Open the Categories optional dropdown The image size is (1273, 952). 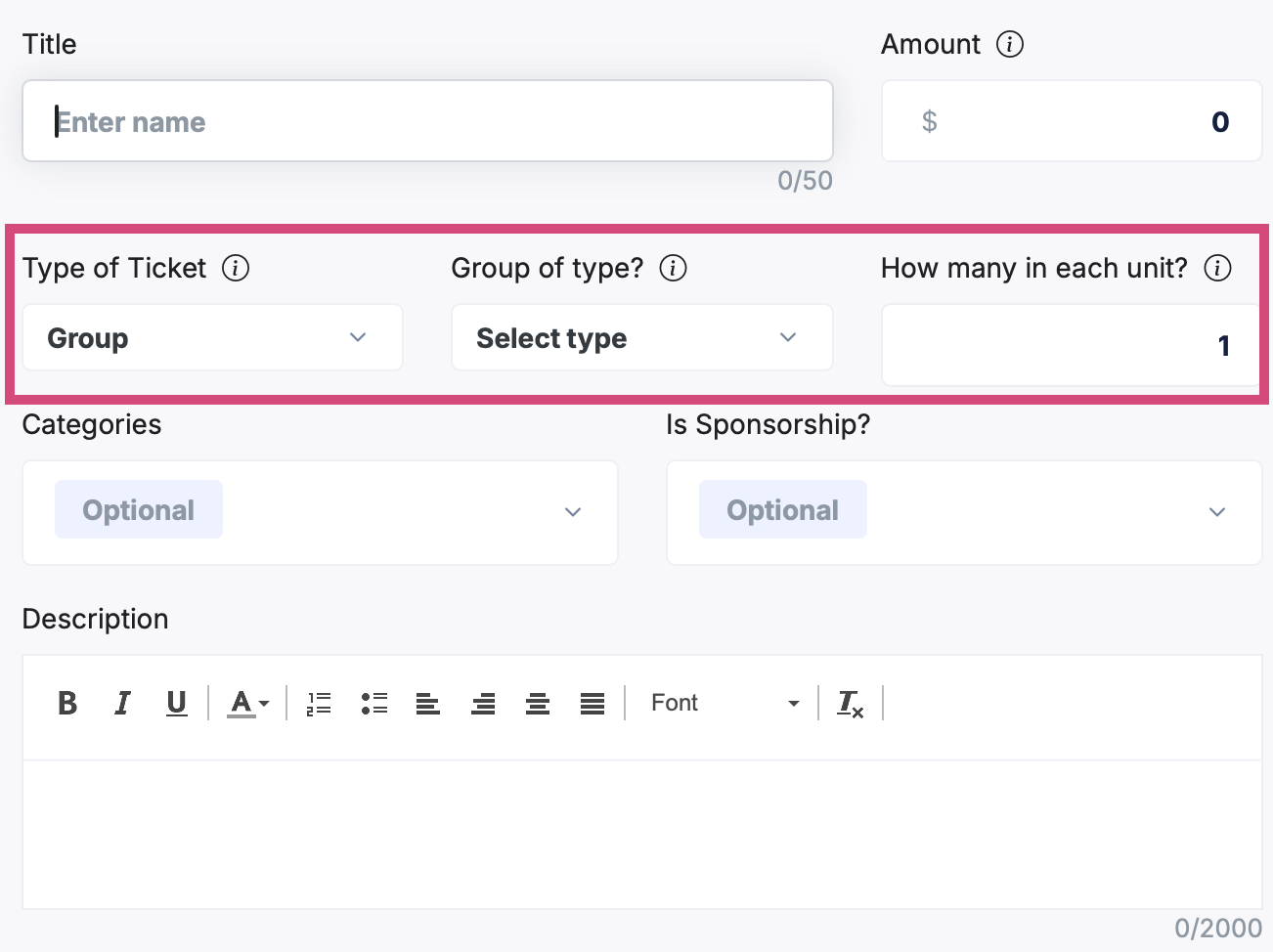320,512
